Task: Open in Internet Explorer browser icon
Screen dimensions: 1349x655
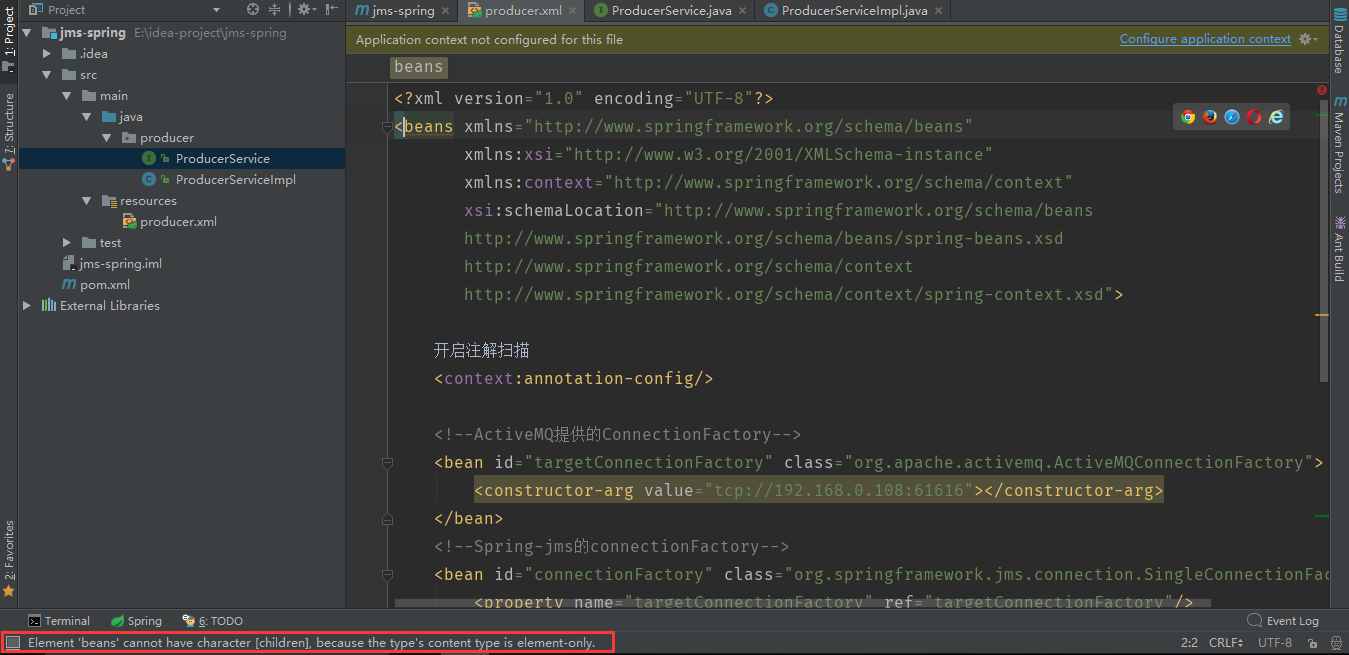Action: tap(1276, 117)
